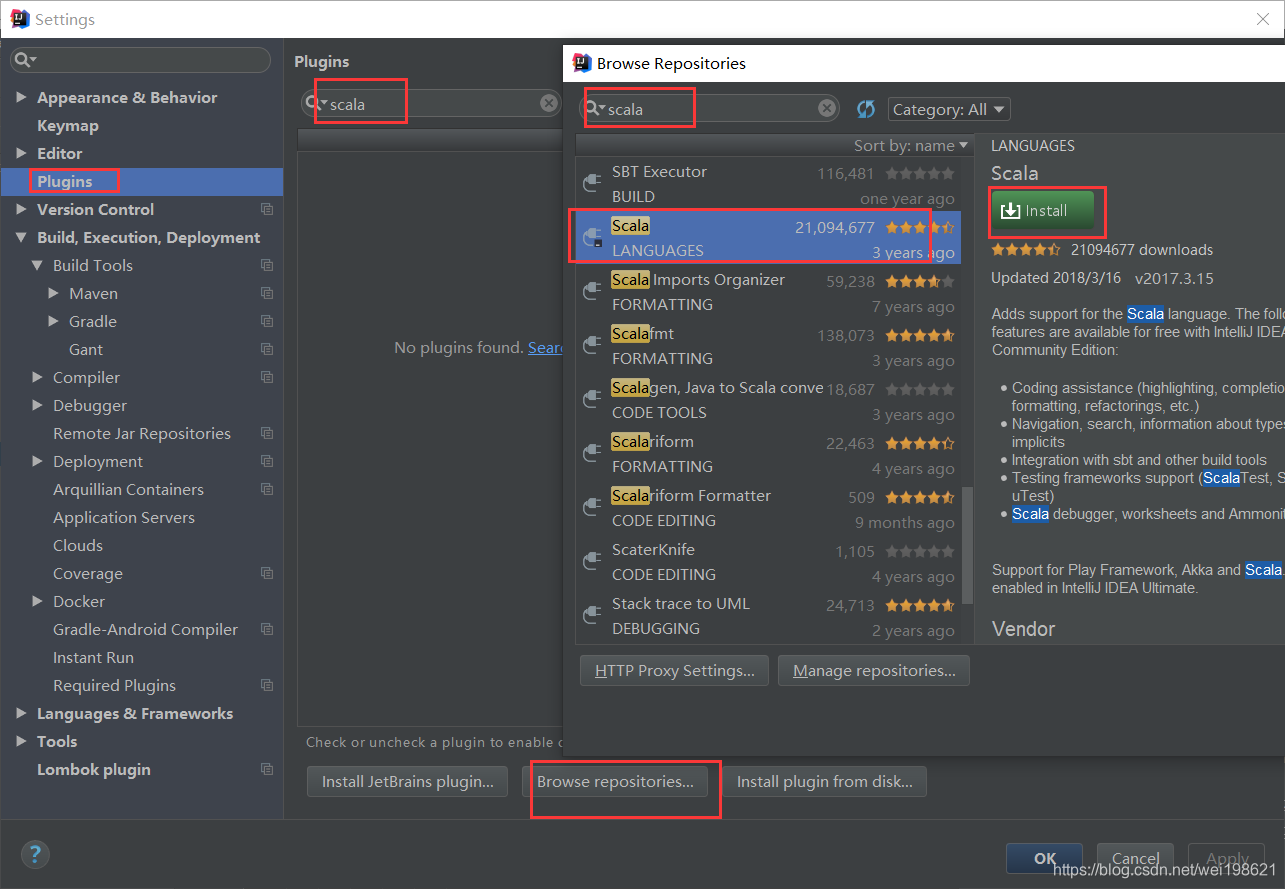Open Application Servers settings
The image size is (1285, 889).
124,517
